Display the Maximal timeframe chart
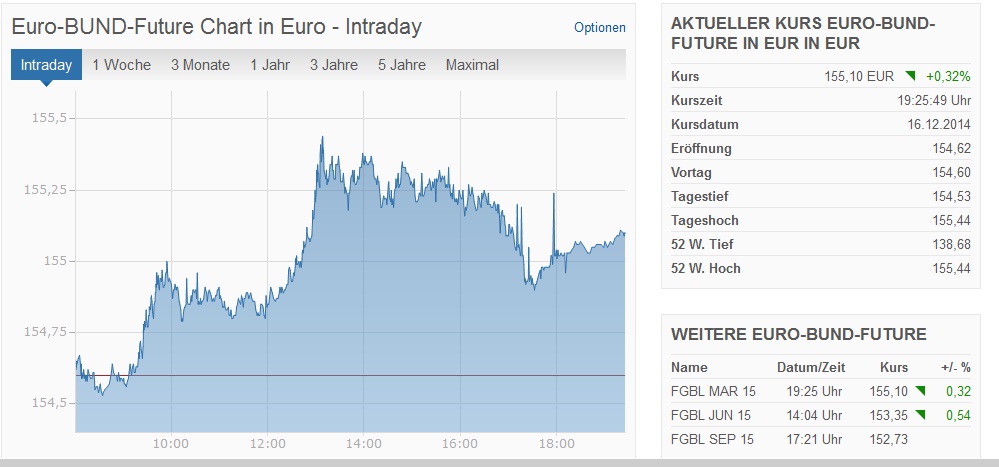 pyautogui.click(x=472, y=65)
